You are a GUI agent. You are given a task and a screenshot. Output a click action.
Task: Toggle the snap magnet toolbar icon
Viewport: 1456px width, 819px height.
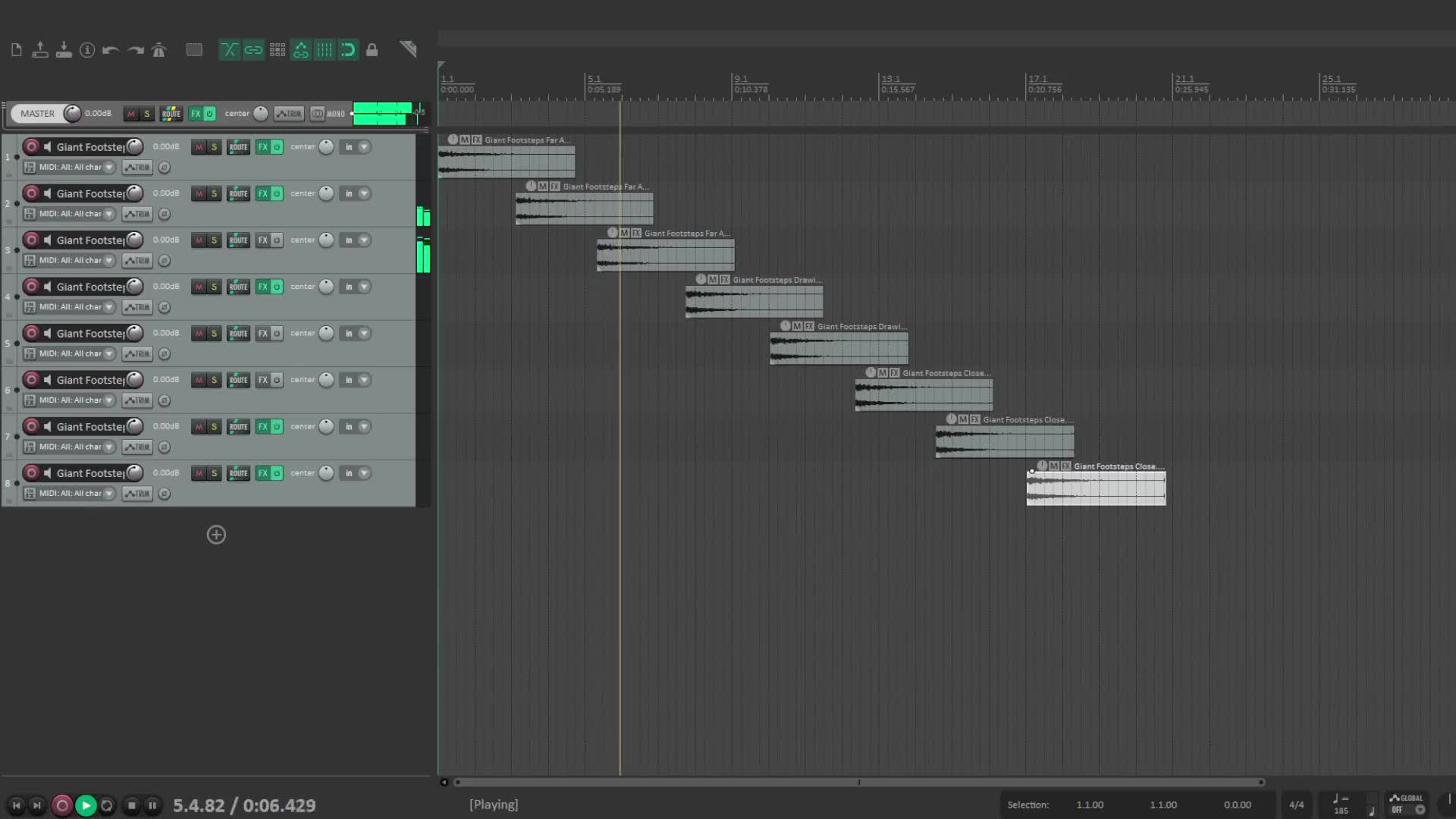click(348, 50)
